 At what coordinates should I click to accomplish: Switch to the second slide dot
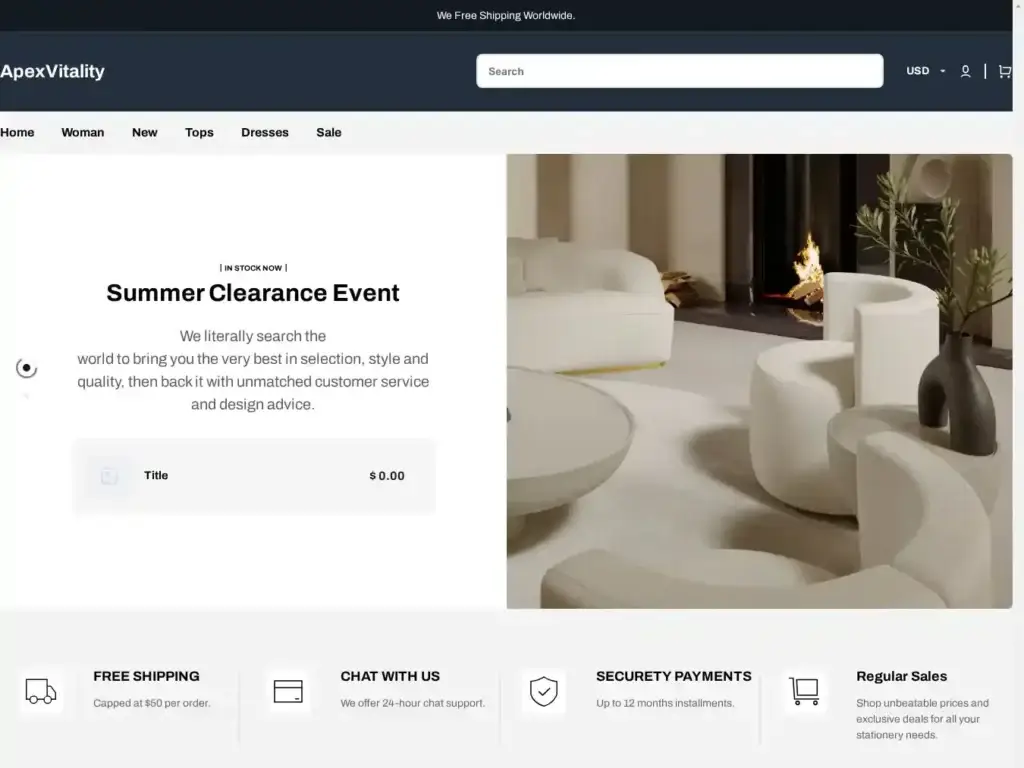27,396
